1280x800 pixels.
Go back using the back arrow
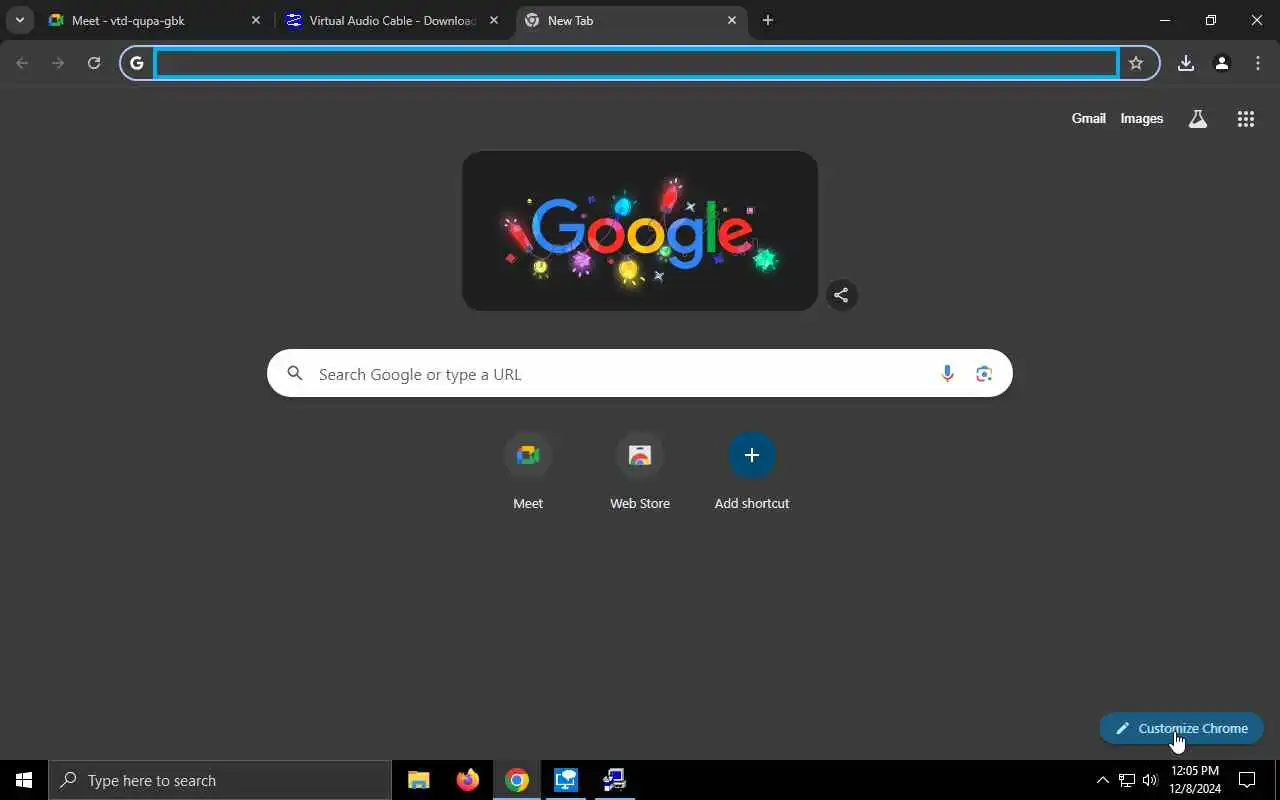22,63
